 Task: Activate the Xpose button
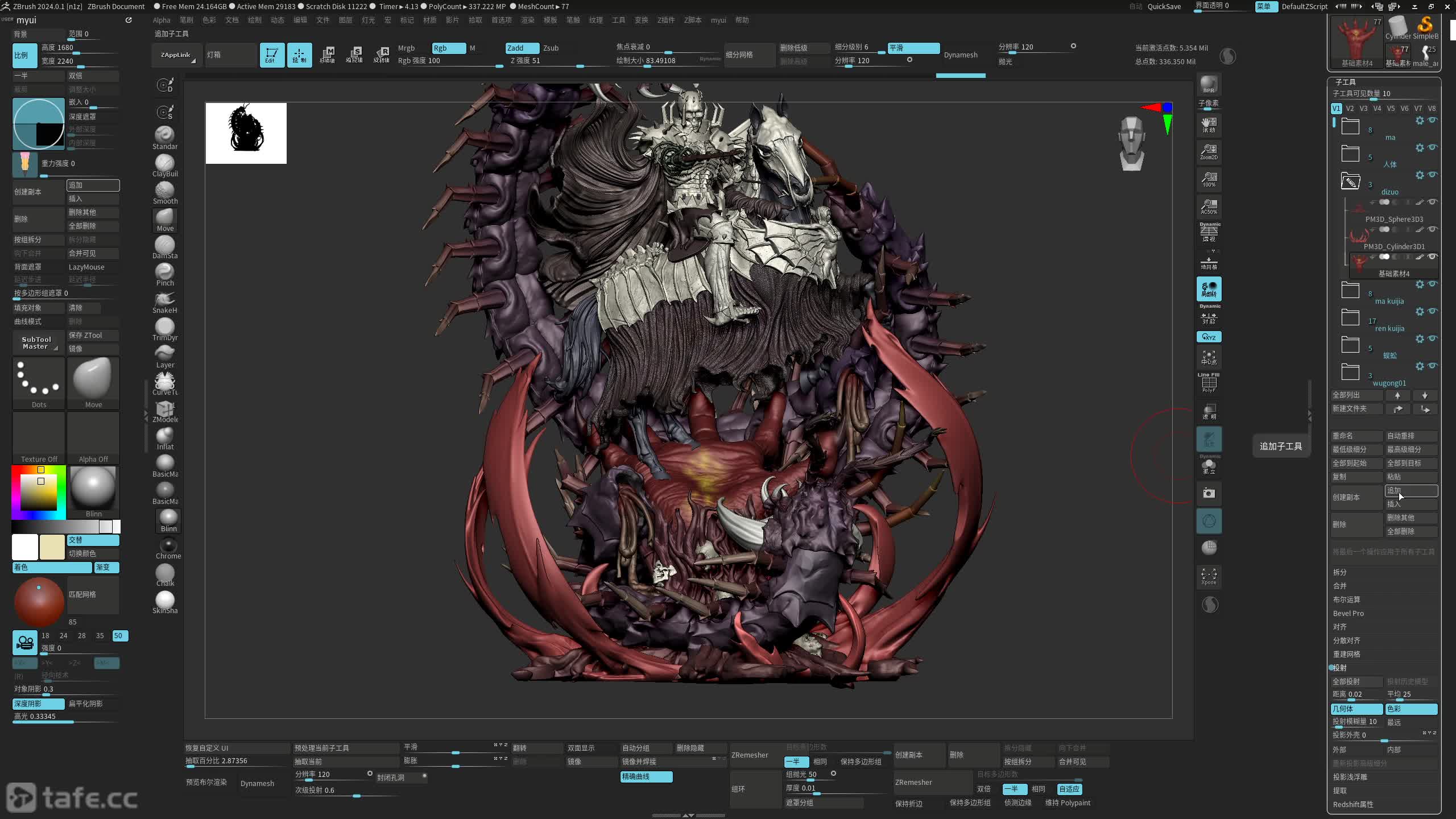[1209, 576]
